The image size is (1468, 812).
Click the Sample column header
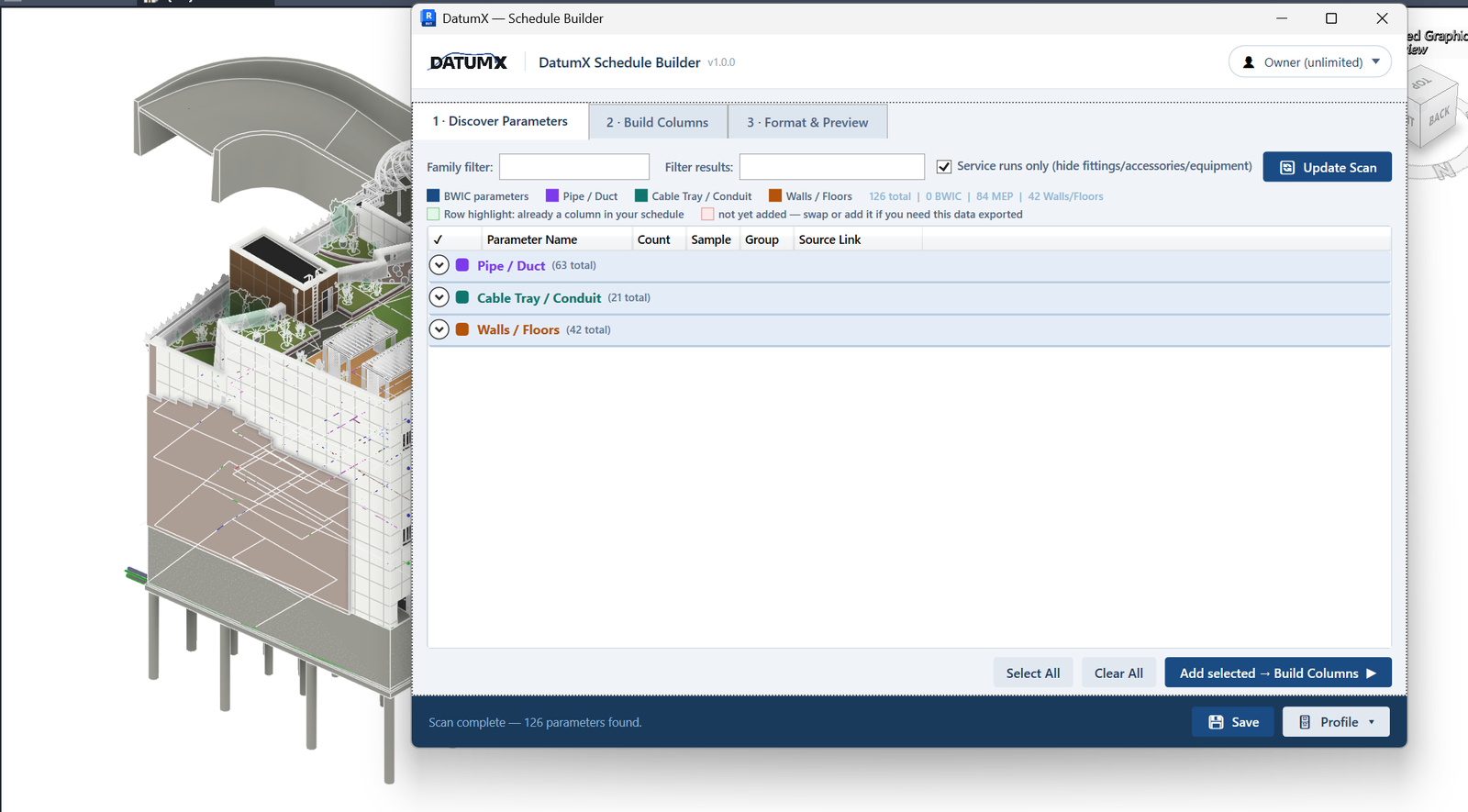click(711, 239)
